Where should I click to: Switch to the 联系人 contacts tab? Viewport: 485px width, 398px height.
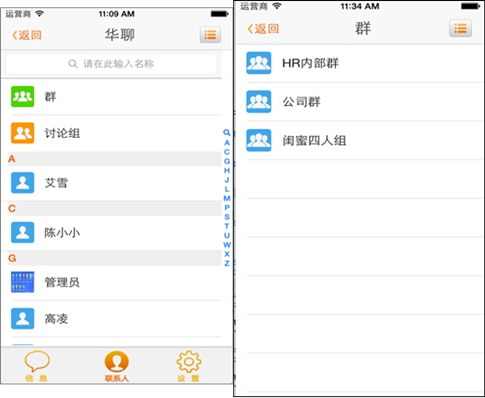(x=117, y=366)
